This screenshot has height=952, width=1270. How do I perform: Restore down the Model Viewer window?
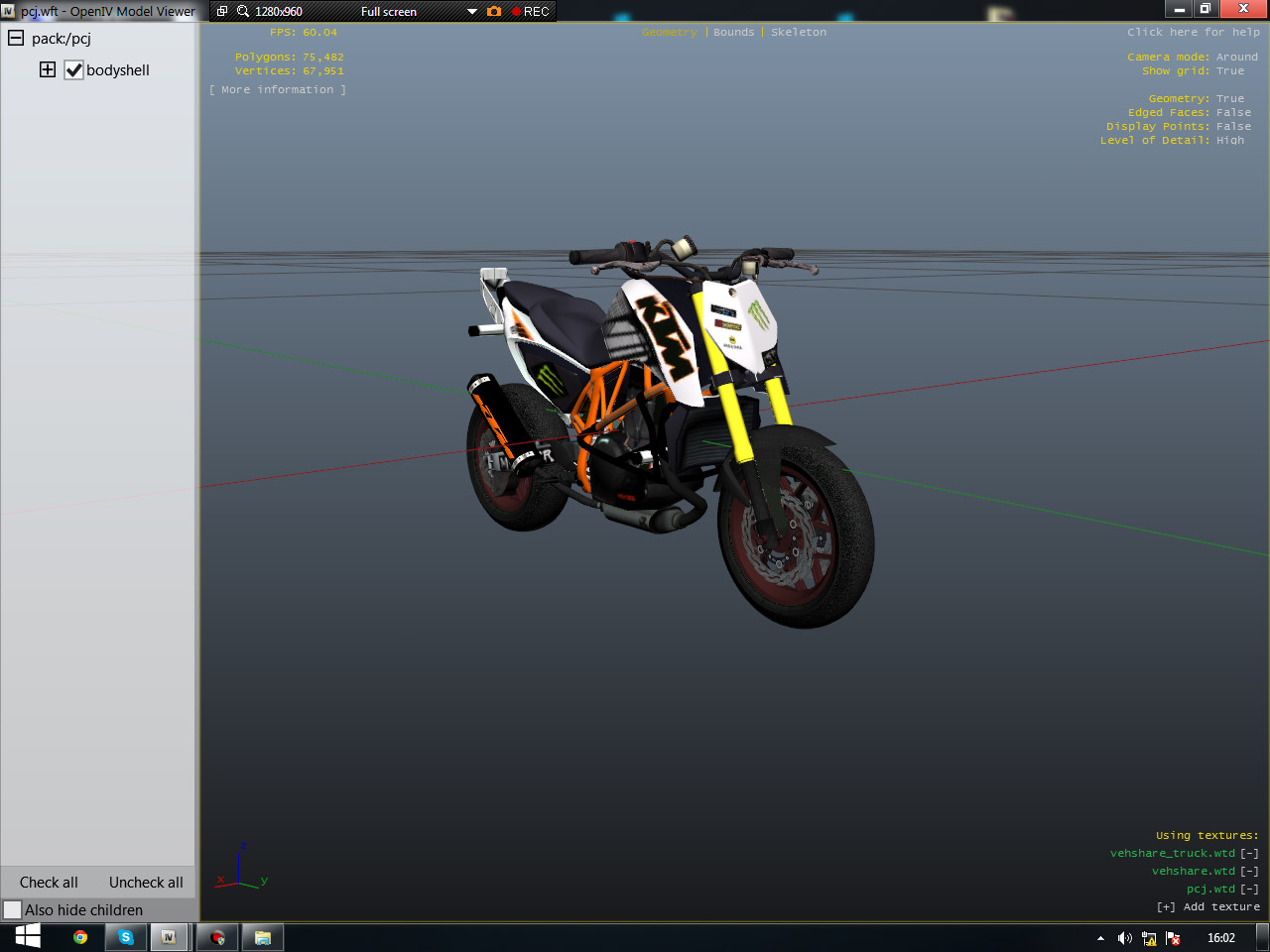1205,9
